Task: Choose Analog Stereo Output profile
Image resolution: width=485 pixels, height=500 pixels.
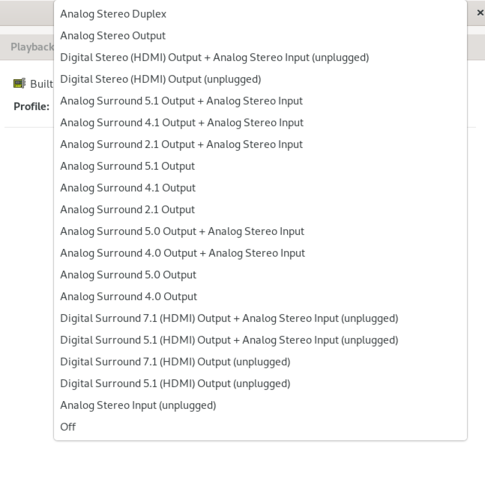Action: (x=260, y=36)
